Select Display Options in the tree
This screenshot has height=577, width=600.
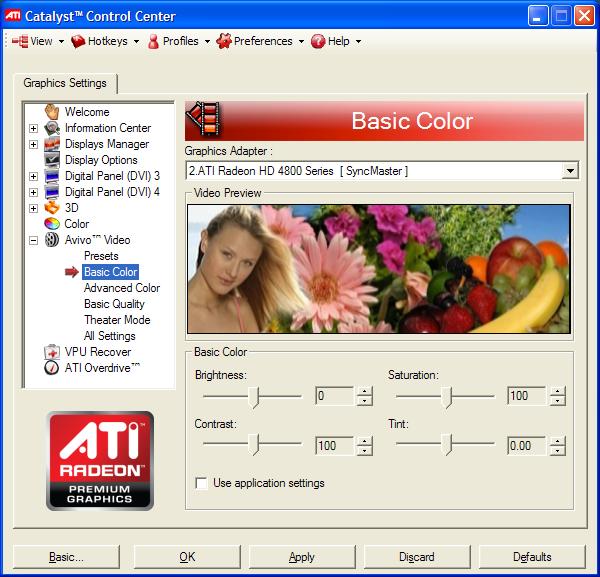(x=101, y=160)
